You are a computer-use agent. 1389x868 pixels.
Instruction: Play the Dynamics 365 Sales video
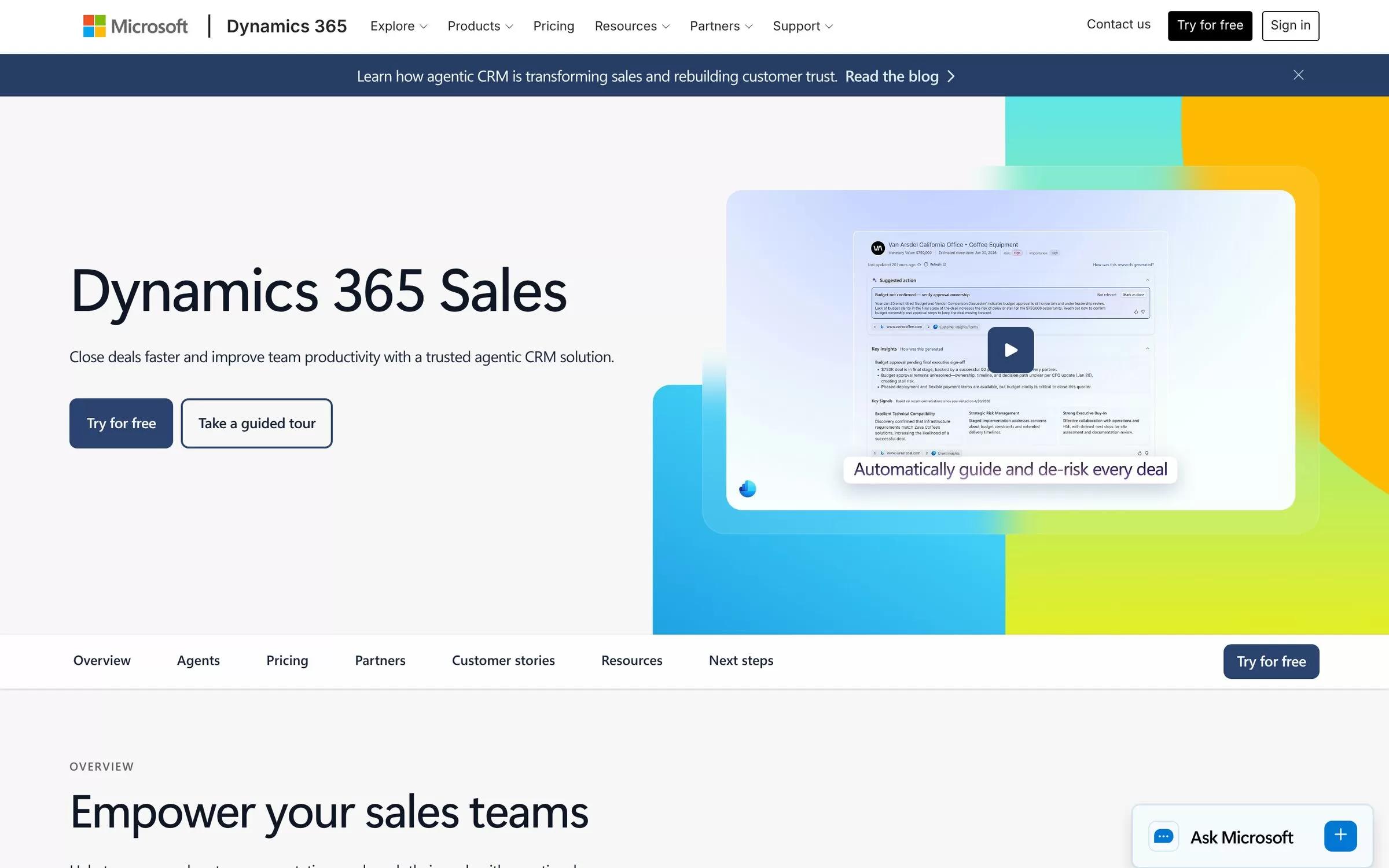[x=1010, y=350]
